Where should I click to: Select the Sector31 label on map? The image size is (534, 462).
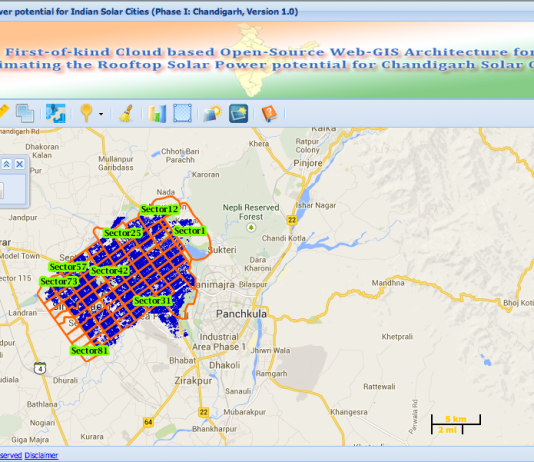tap(152, 301)
